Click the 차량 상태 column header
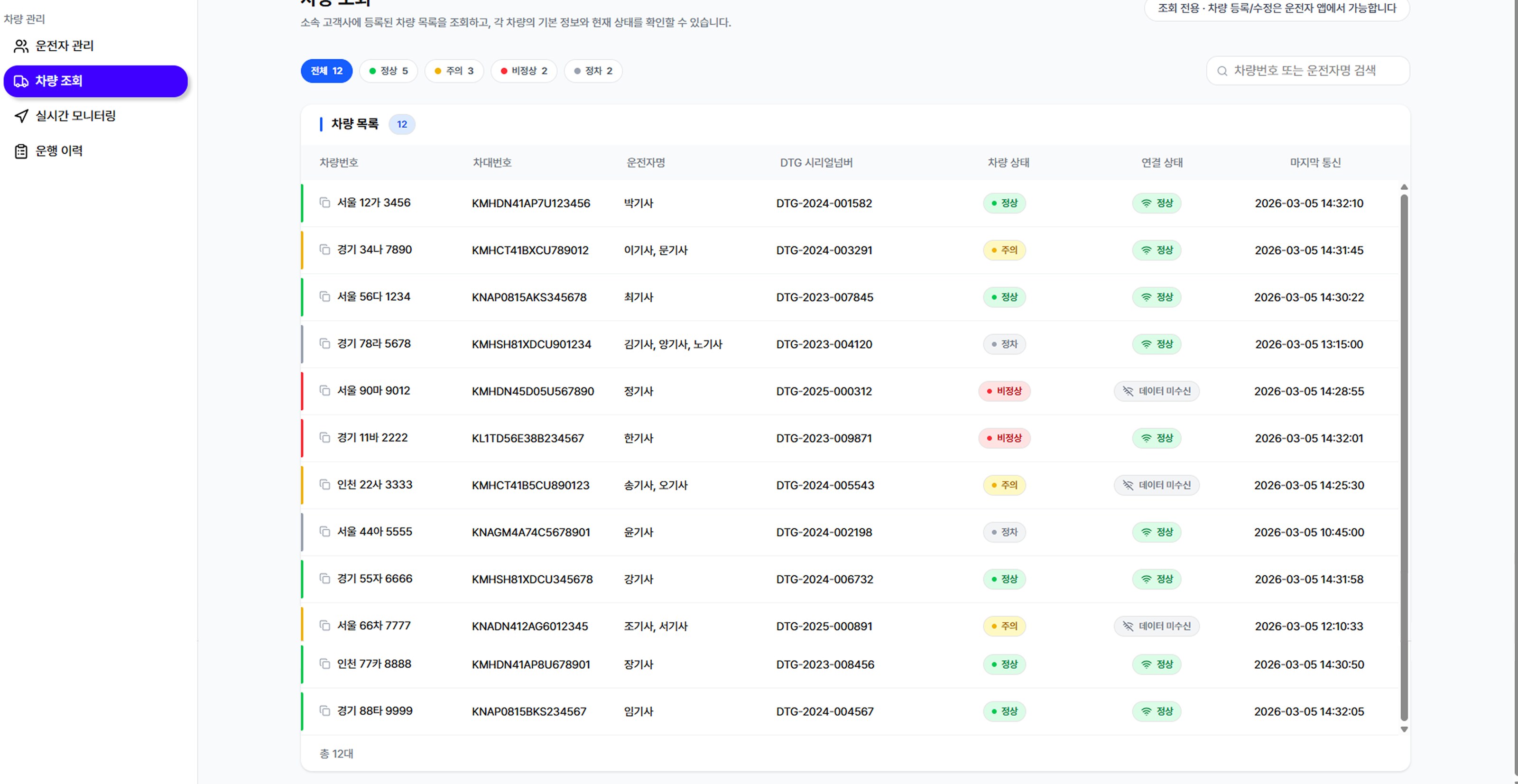 1008,163
